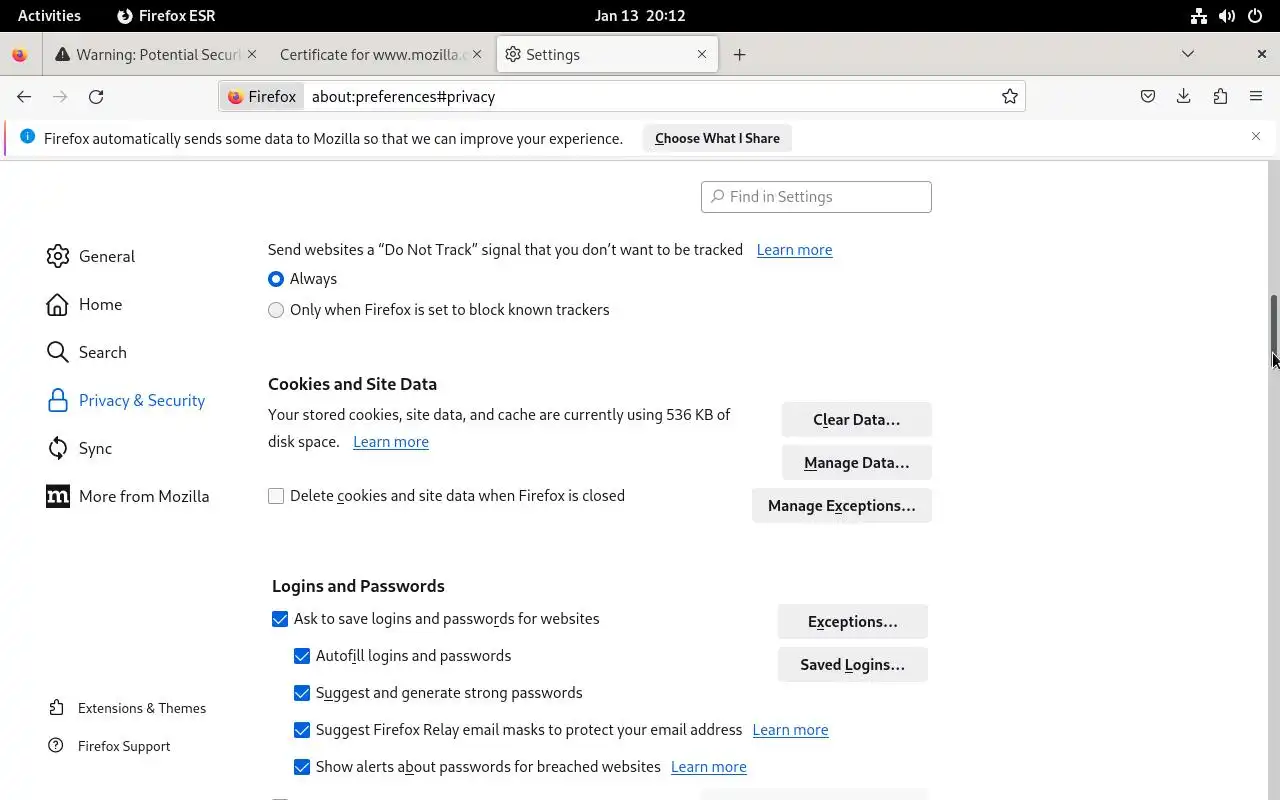Open a new tab with plus icon
1280x800 pixels.
tap(739, 55)
